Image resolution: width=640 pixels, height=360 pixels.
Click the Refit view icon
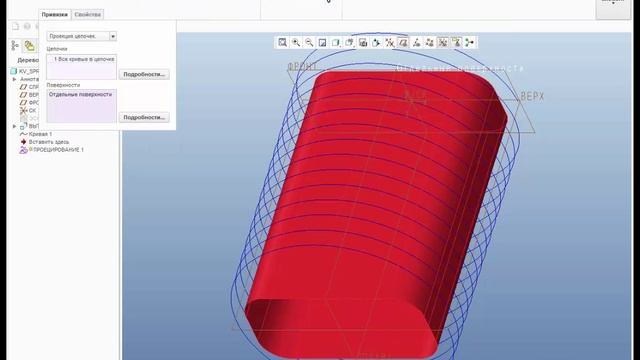click(x=282, y=42)
